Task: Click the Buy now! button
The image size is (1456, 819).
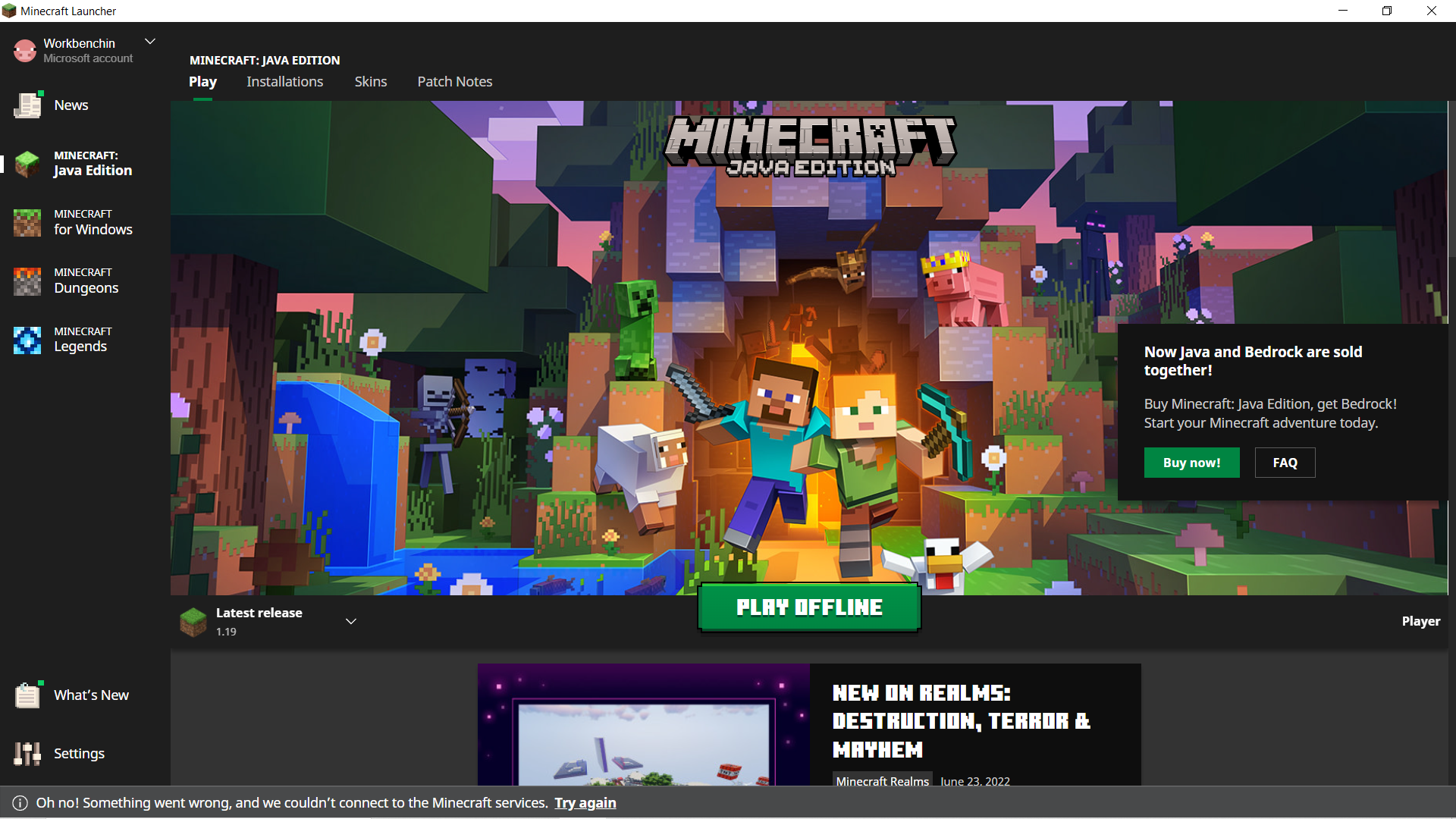Action: coord(1191,463)
